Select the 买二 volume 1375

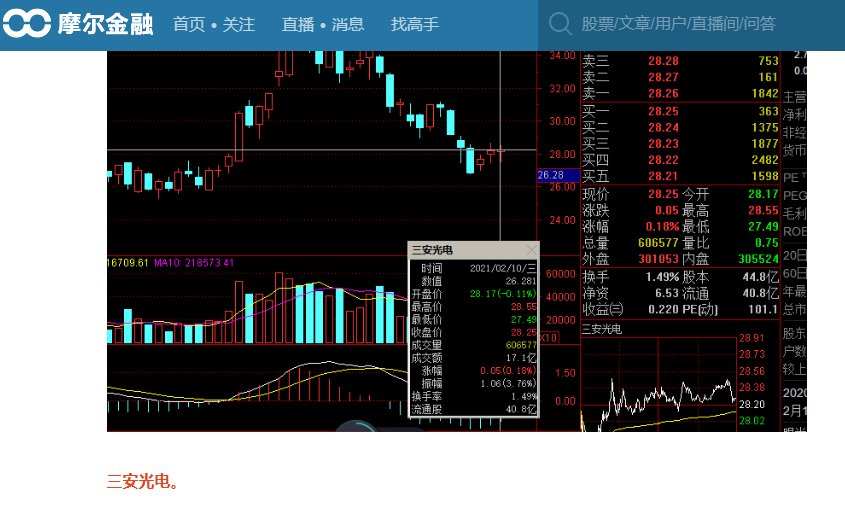coord(765,127)
